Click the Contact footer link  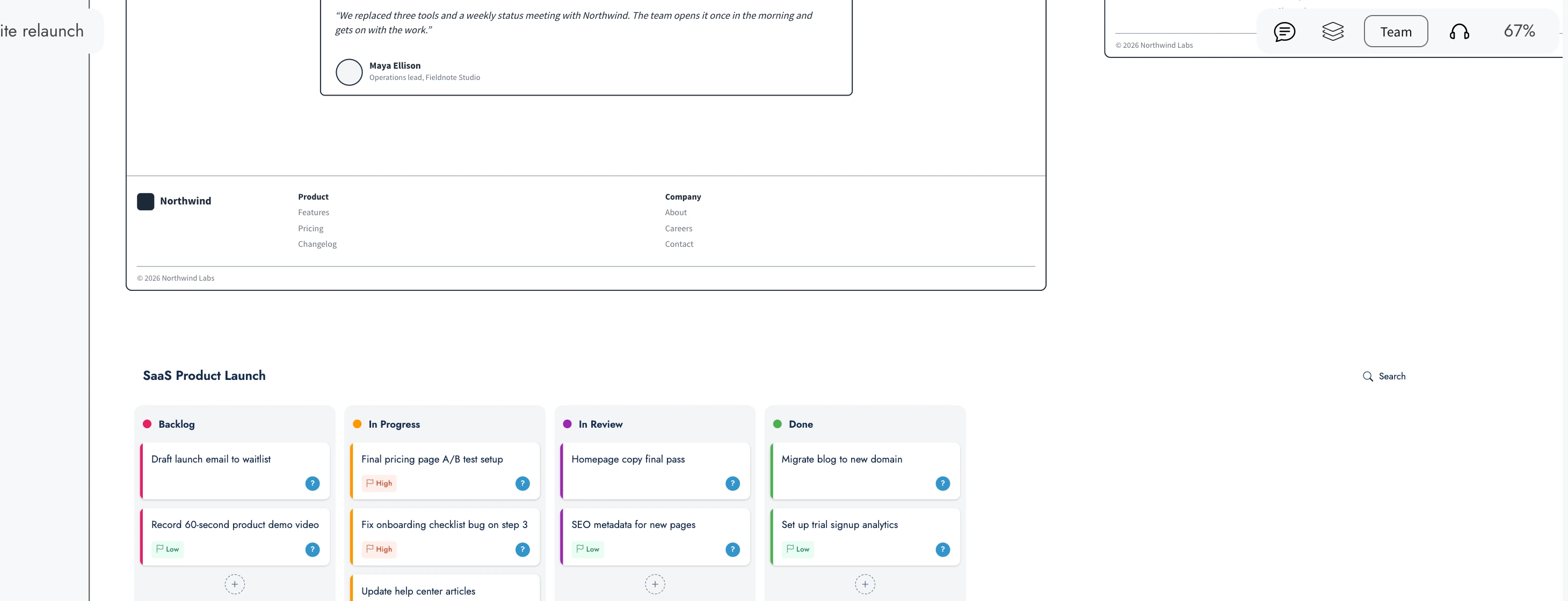[679, 244]
